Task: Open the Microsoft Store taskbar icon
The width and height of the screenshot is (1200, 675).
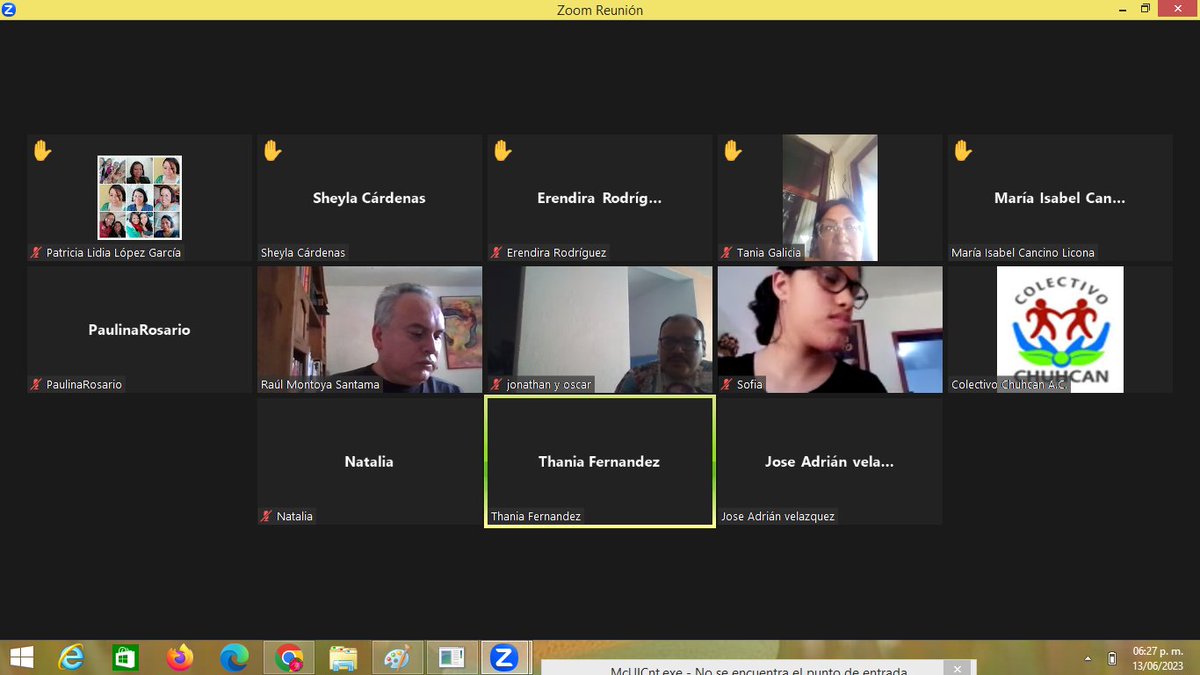Action: click(x=125, y=657)
